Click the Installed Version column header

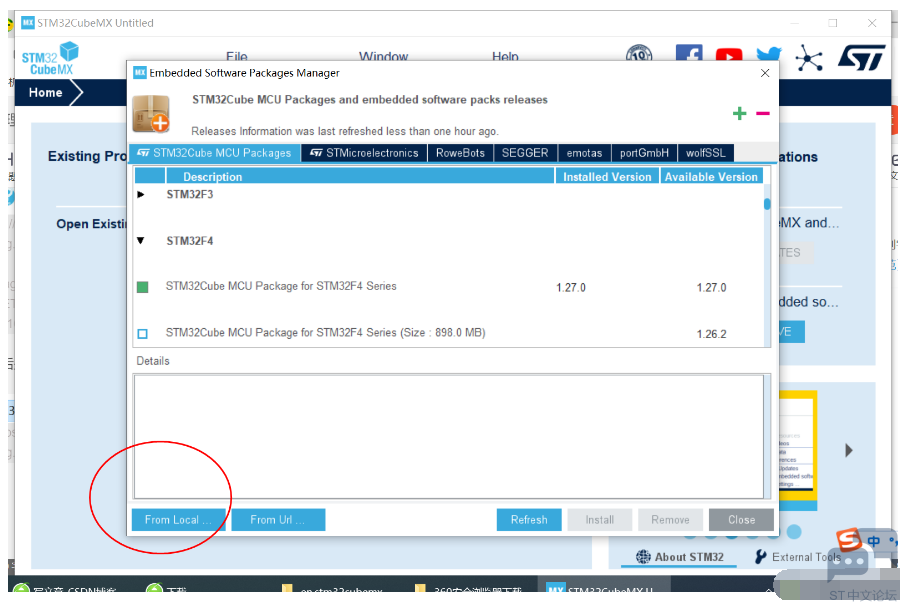[607, 176]
